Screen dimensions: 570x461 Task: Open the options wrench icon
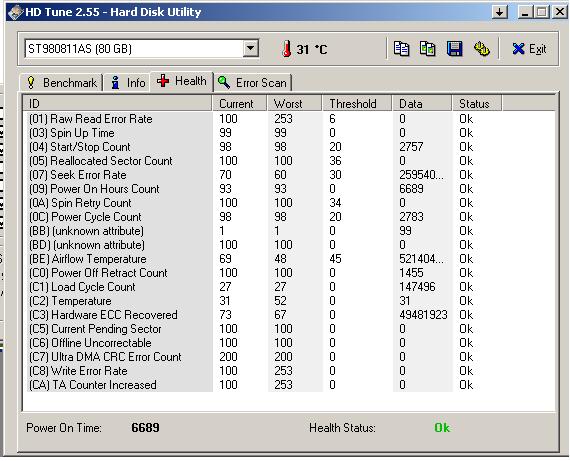pyautogui.click(x=482, y=49)
